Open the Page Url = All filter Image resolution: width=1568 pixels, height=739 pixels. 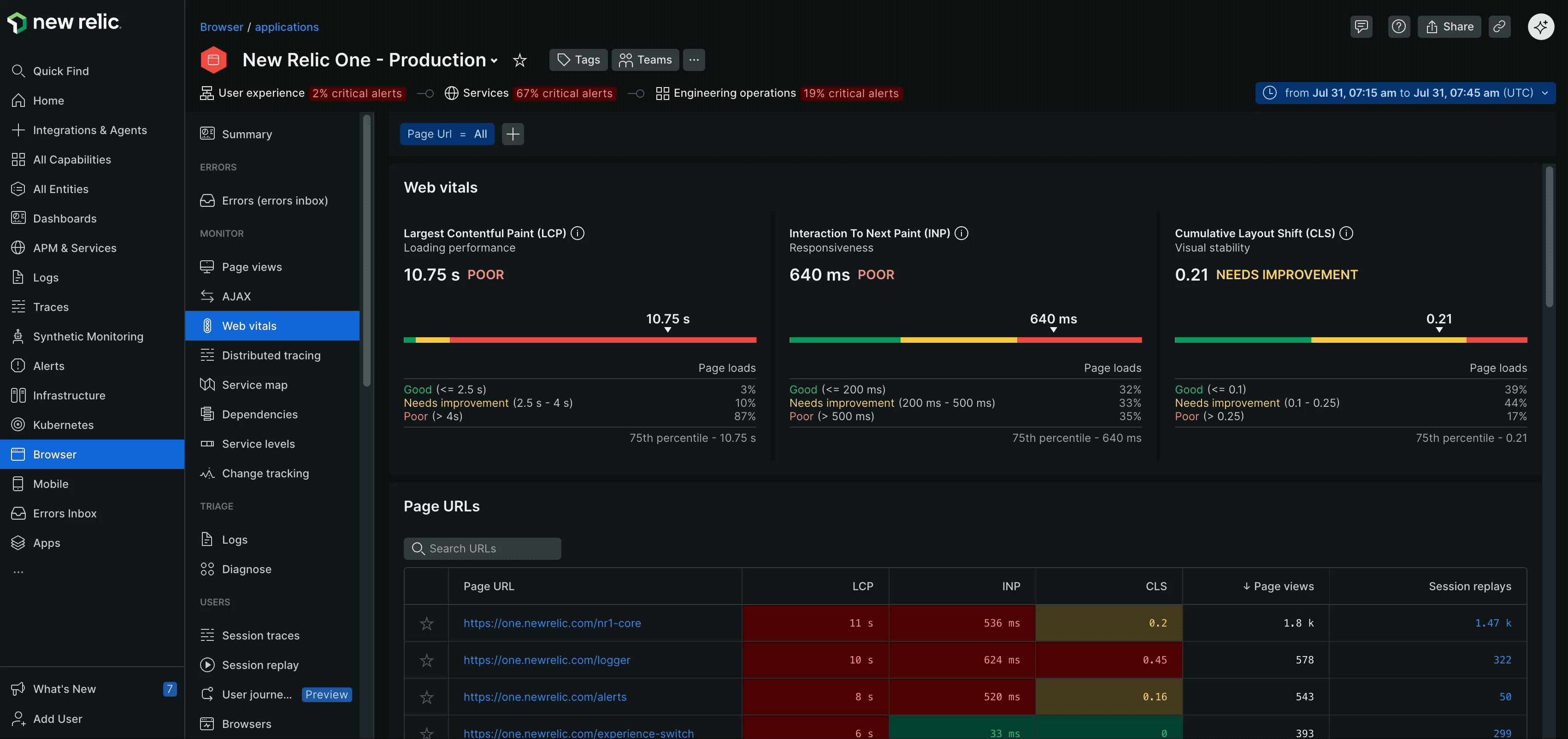447,135
